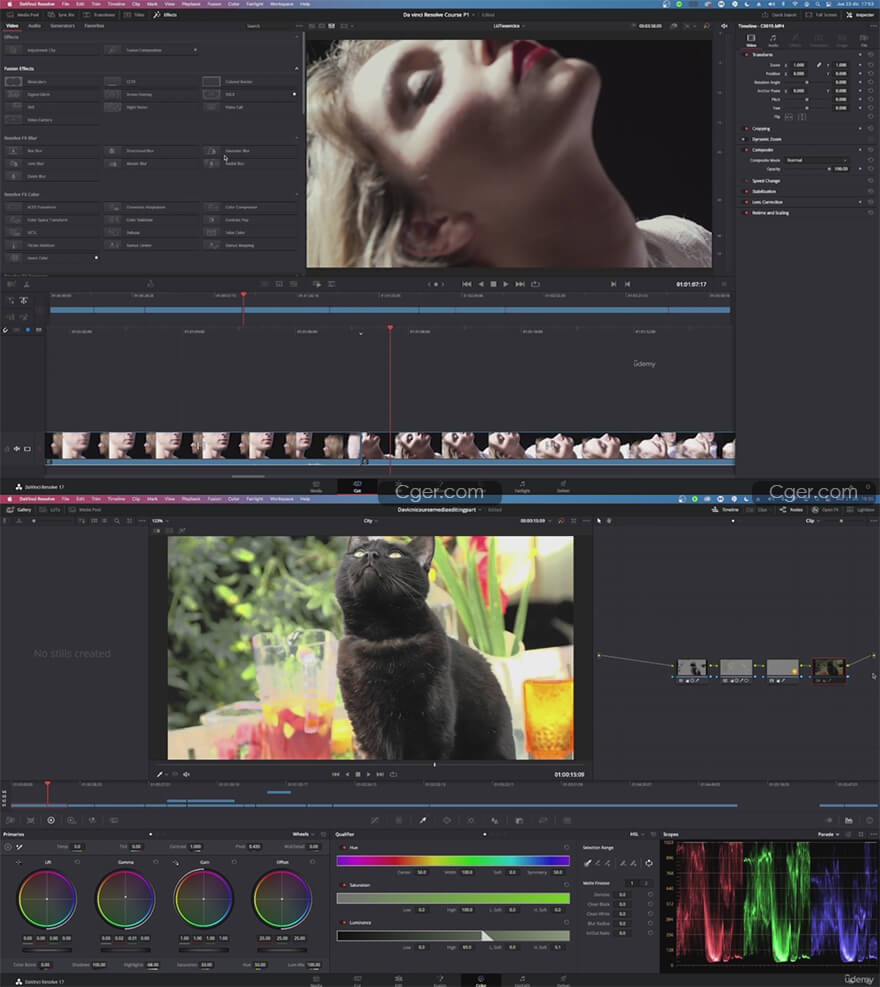Collapse the Resolve FX Color category
The width and height of the screenshot is (880, 987).
click(296, 195)
